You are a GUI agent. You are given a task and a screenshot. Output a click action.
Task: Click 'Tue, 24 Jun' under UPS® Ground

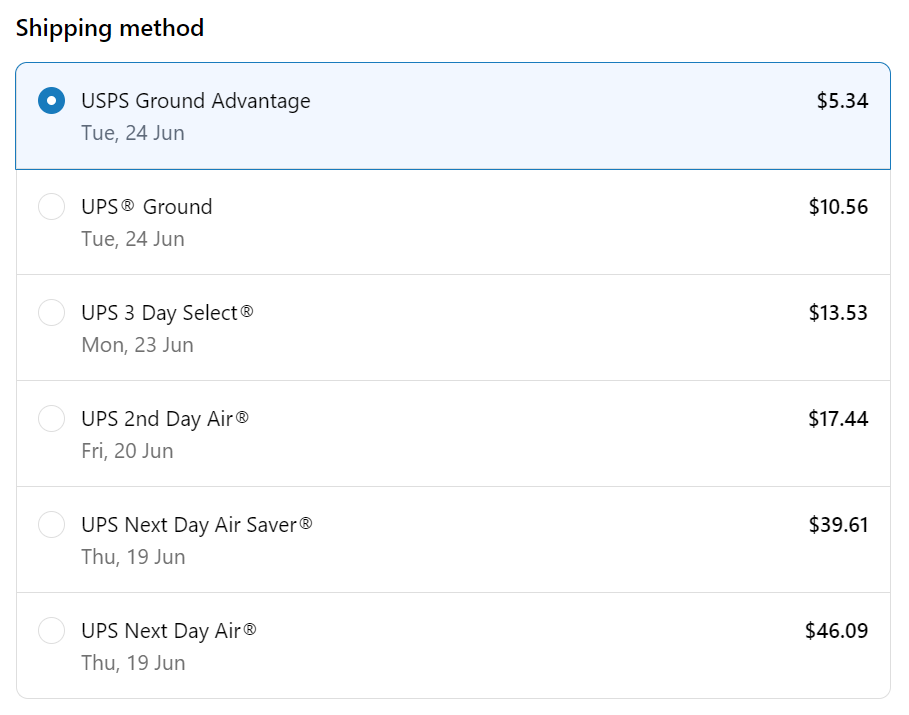(x=133, y=239)
